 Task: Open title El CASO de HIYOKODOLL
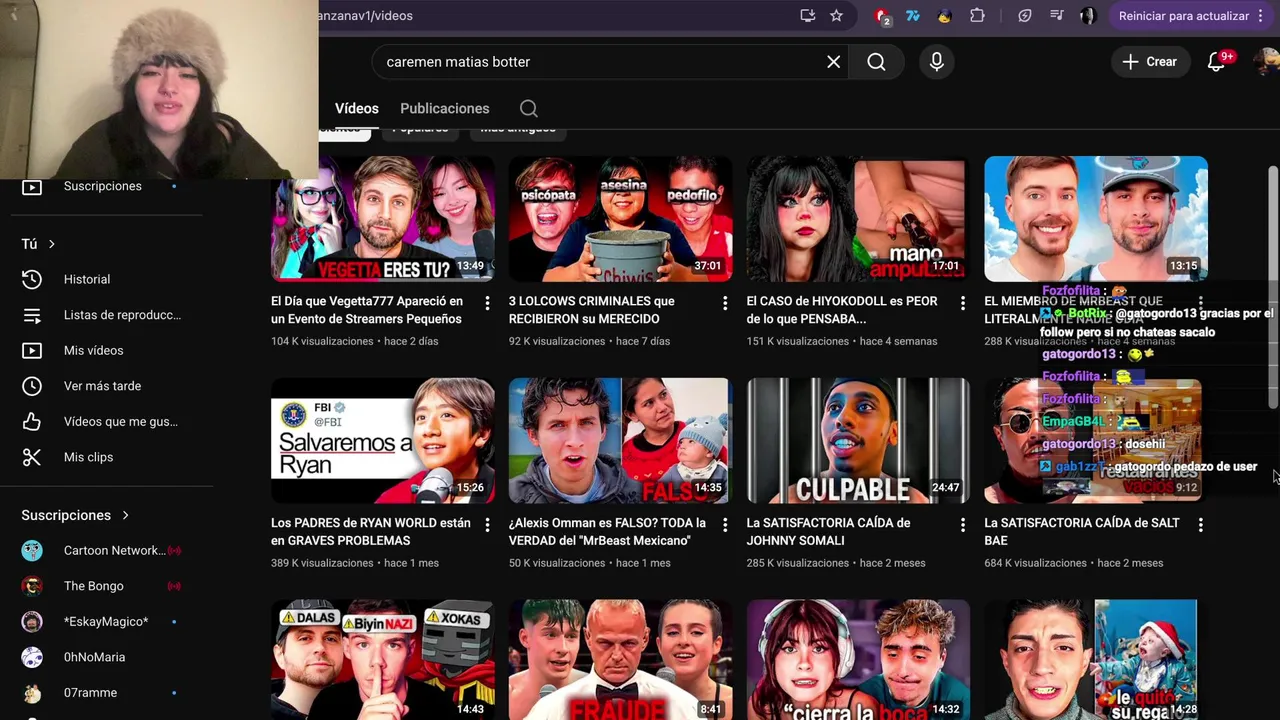coord(842,310)
